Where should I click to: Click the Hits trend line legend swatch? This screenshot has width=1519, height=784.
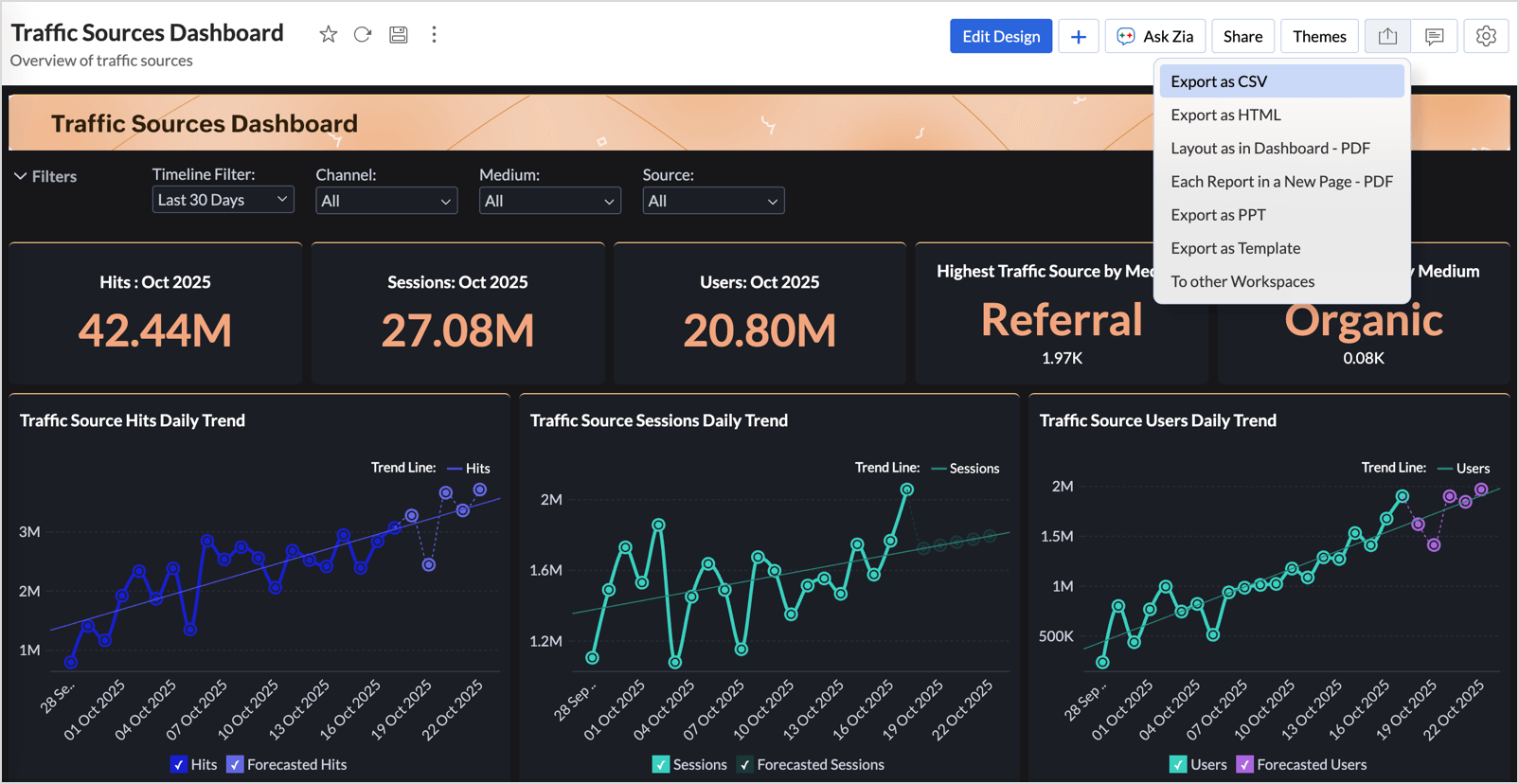pyautogui.click(x=455, y=469)
